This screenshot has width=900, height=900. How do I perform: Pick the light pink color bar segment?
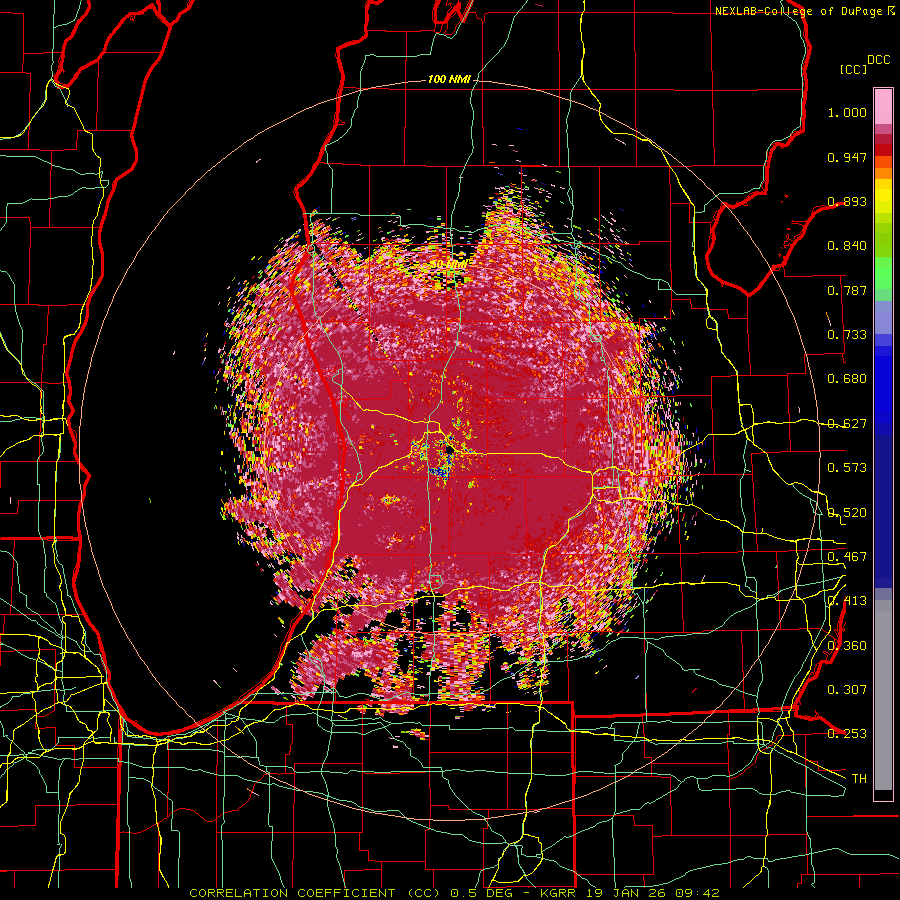[883, 106]
